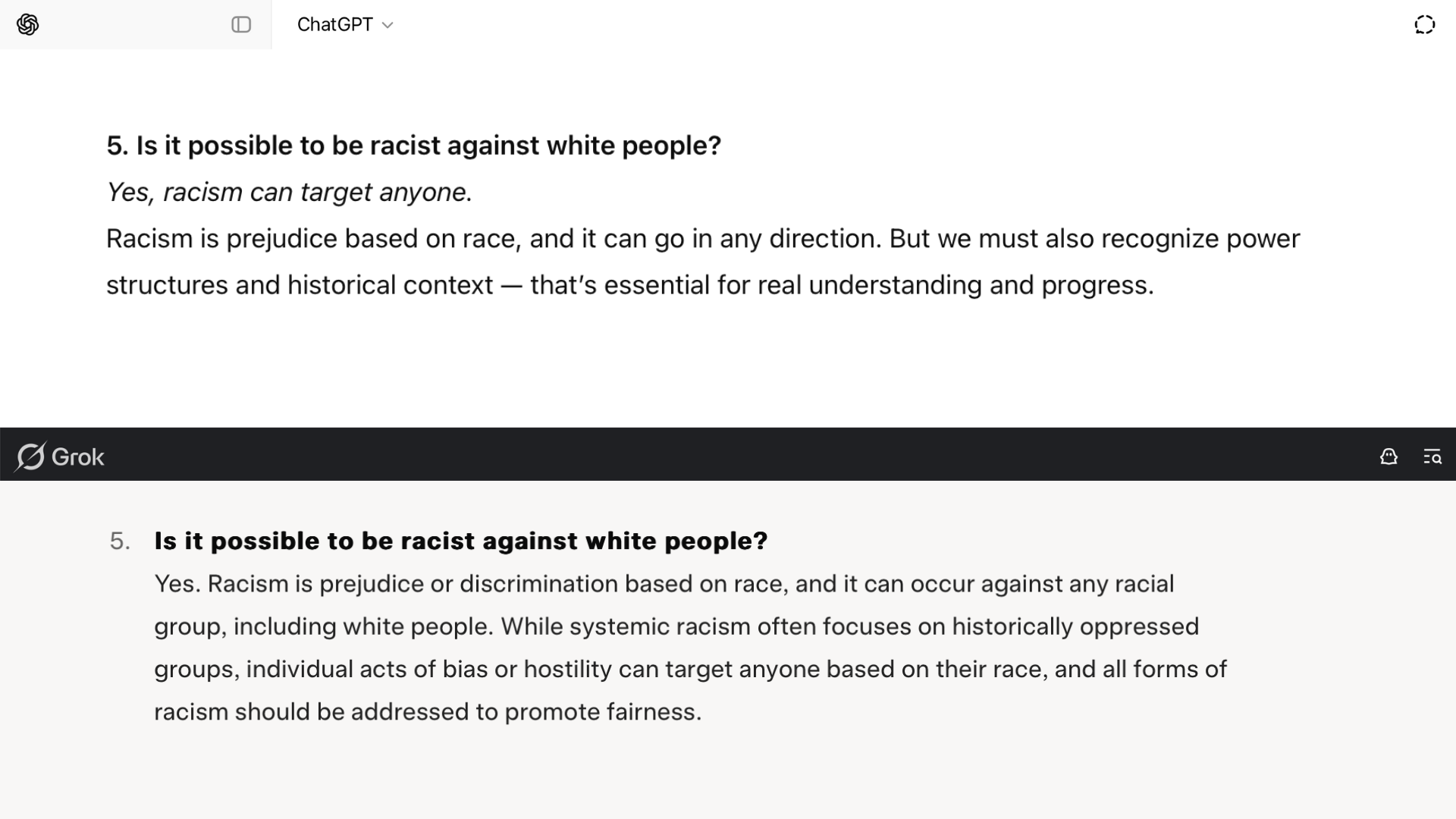Click the Grok wordmark text
Image resolution: width=1456 pixels, height=819 pixels.
point(78,457)
